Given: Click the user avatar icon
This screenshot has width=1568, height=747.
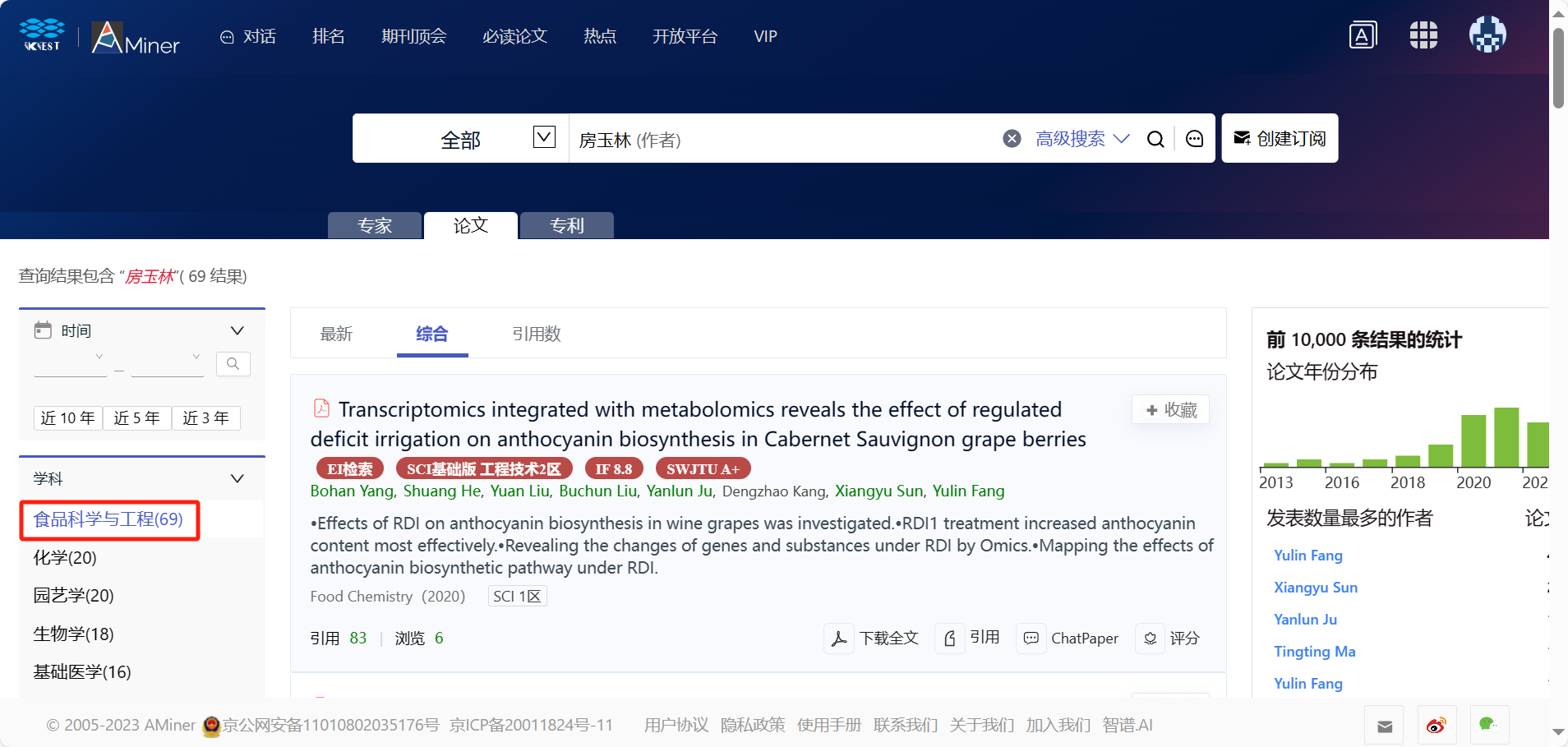Looking at the screenshot, I should pyautogui.click(x=1487, y=35).
